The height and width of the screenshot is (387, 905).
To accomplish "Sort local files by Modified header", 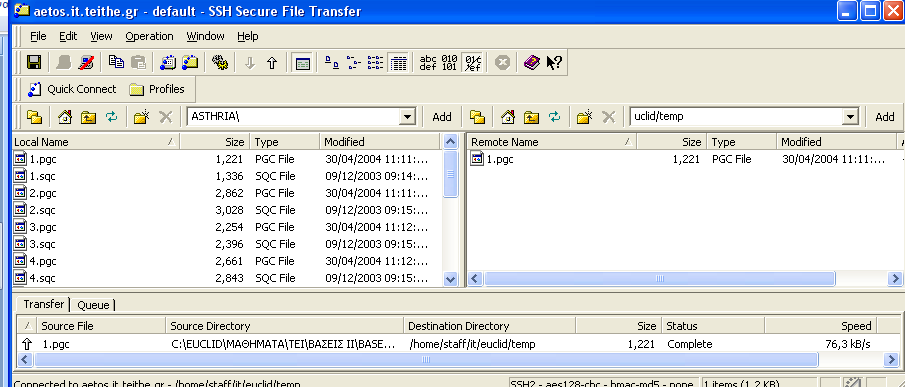I will [380, 142].
